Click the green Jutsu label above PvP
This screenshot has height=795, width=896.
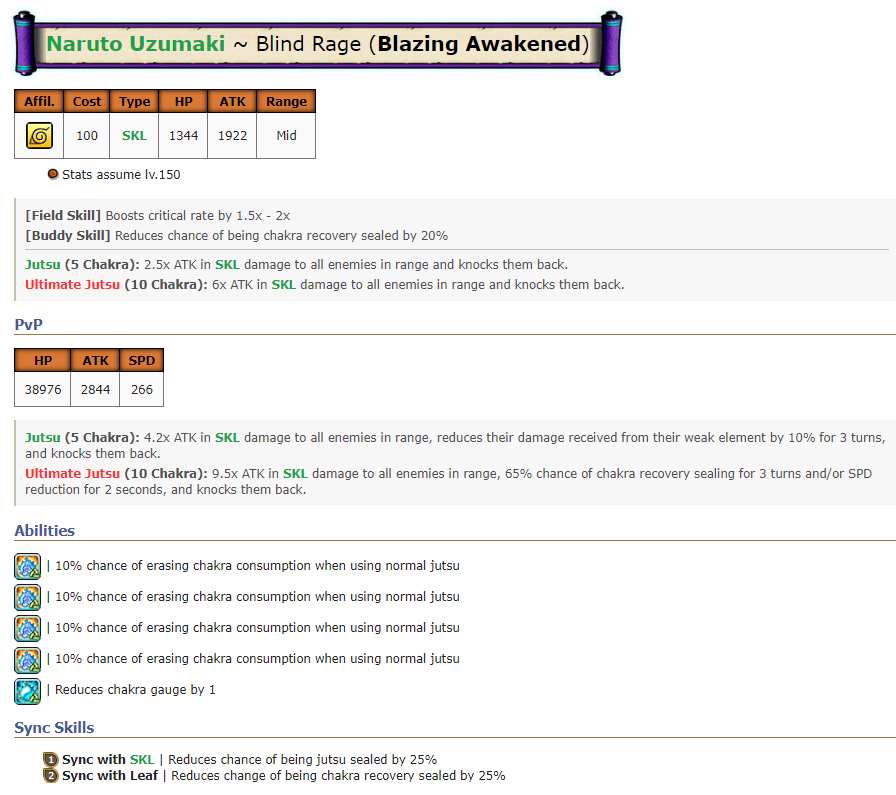click(x=43, y=265)
